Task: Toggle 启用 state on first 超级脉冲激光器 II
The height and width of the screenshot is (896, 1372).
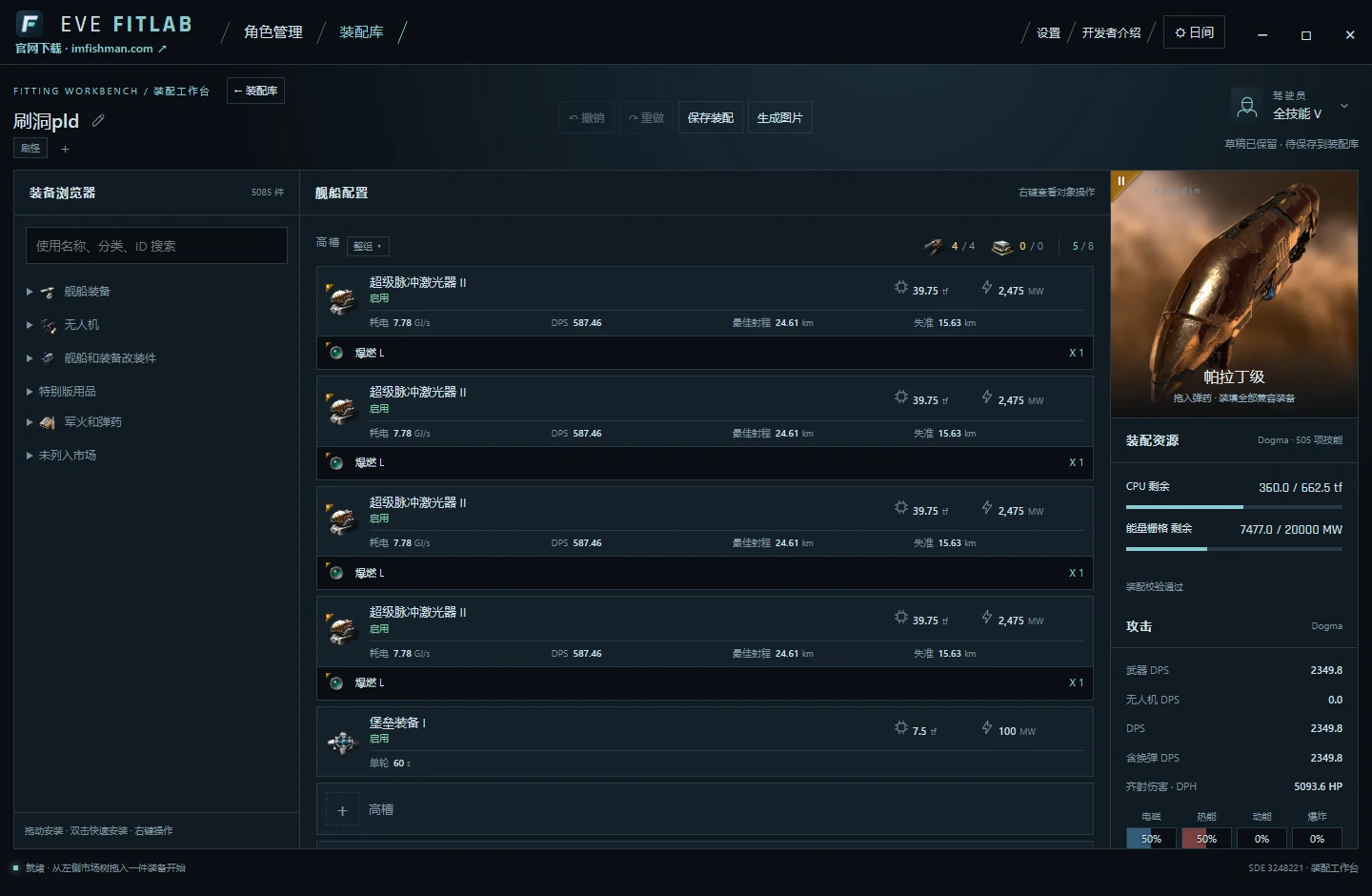Action: [379, 298]
